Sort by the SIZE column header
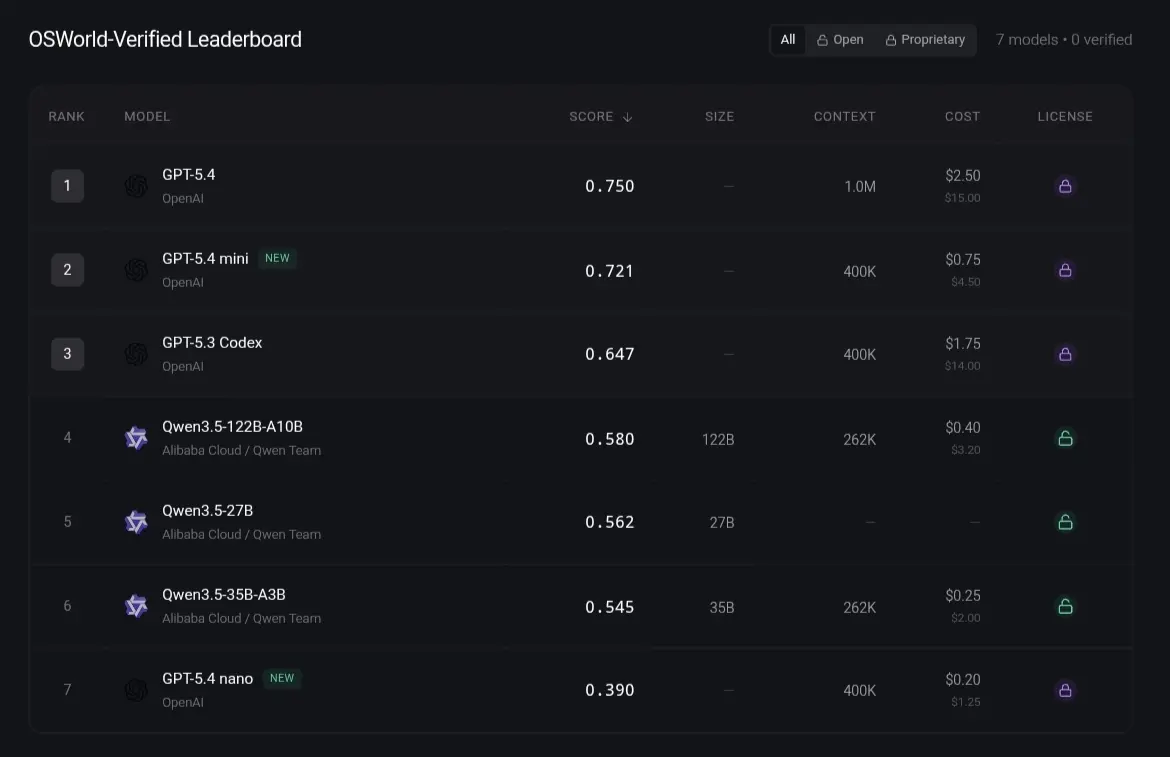 pyautogui.click(x=719, y=116)
